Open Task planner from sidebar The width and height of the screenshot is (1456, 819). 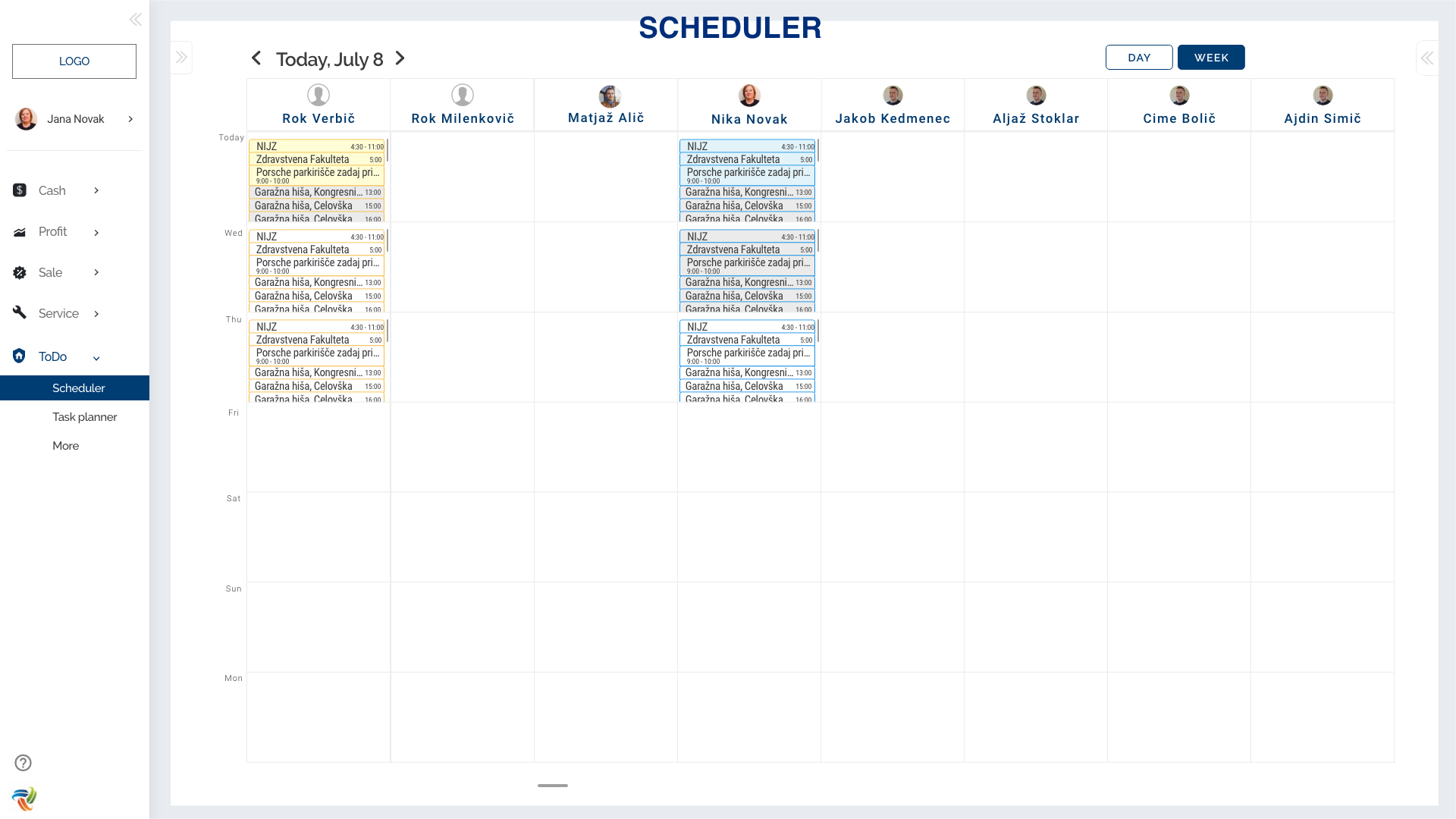tap(84, 416)
